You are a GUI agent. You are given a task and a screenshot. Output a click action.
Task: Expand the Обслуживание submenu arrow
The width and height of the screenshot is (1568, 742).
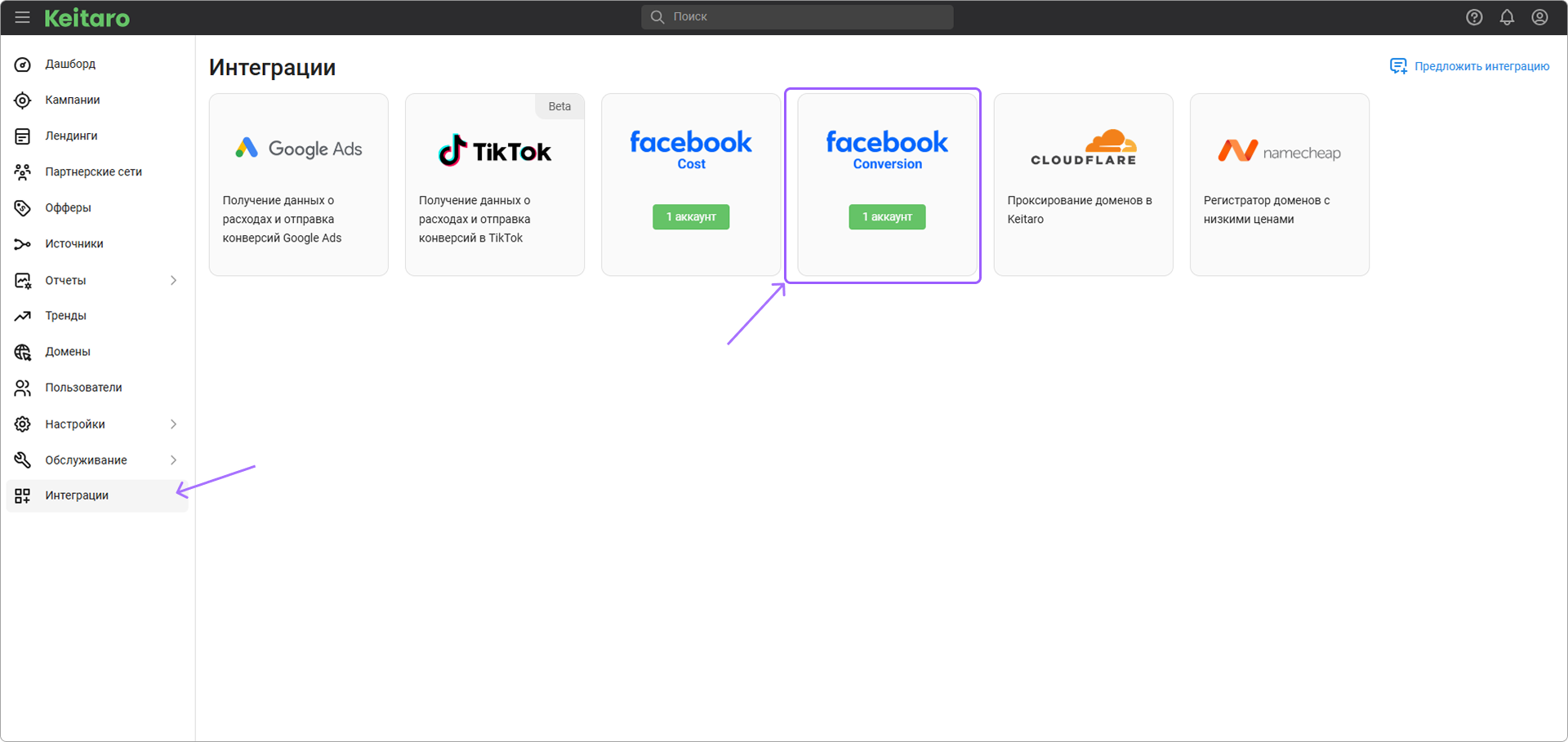tap(173, 460)
